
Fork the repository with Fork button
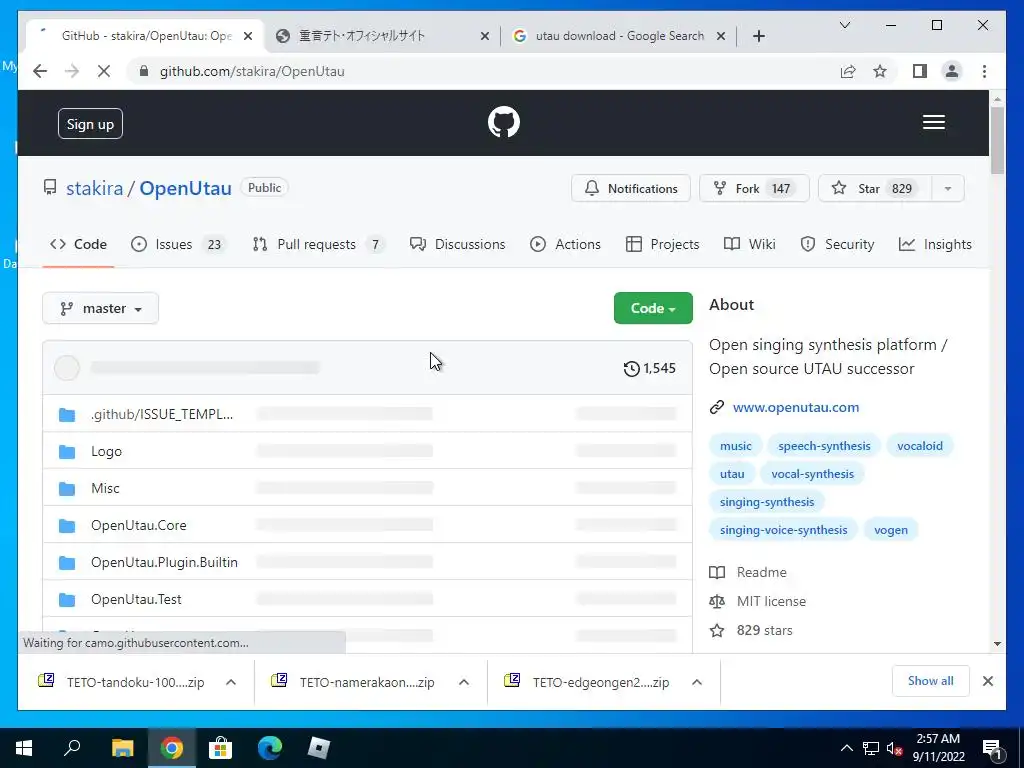pos(754,189)
